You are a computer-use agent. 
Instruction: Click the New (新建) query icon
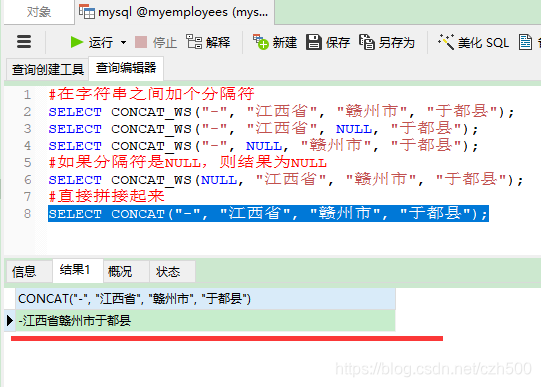point(260,42)
